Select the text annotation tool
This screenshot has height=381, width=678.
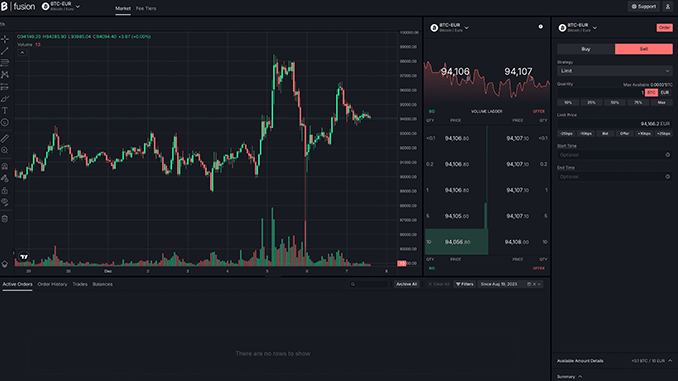tap(5, 111)
